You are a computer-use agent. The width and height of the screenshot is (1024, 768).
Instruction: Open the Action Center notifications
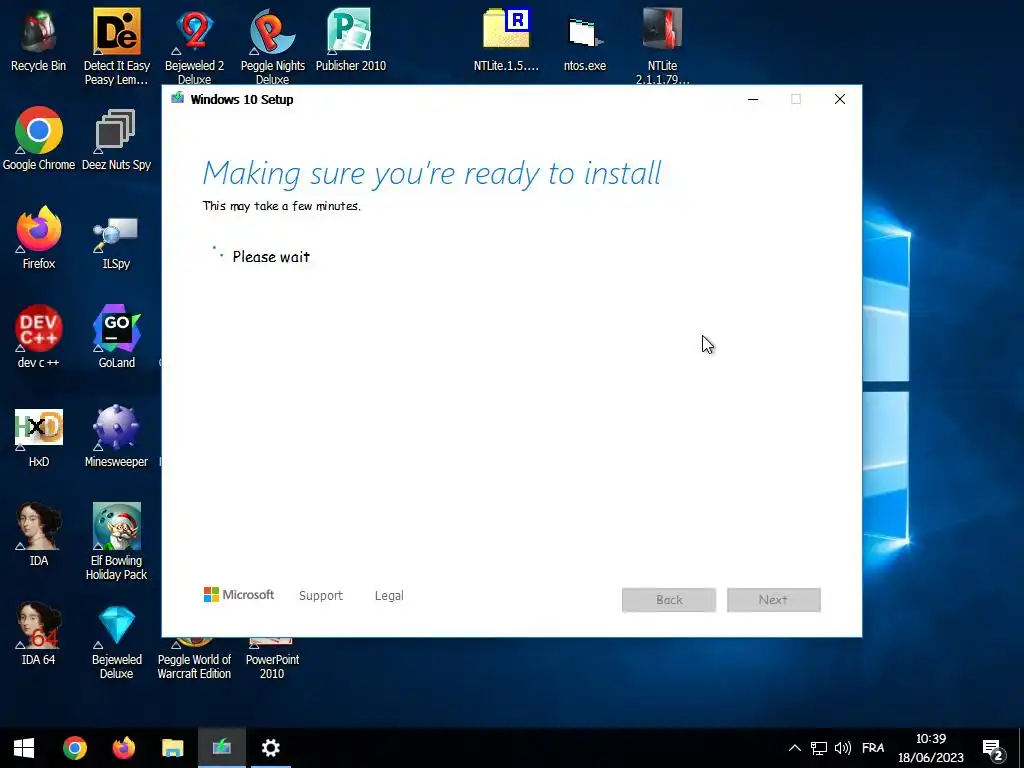pyautogui.click(x=993, y=748)
